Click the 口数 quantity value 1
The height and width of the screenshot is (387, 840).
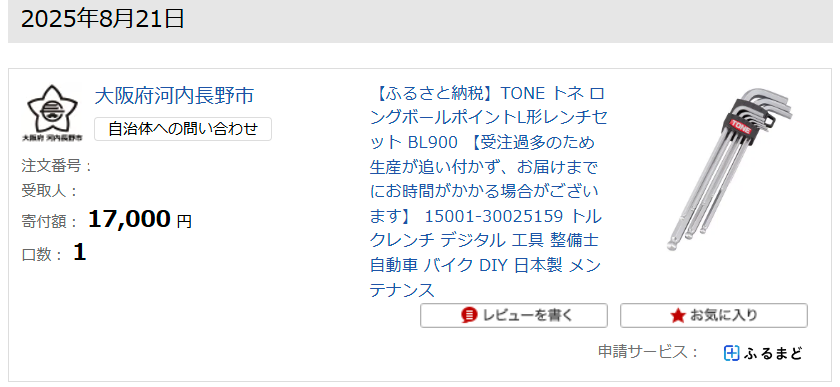click(x=79, y=253)
